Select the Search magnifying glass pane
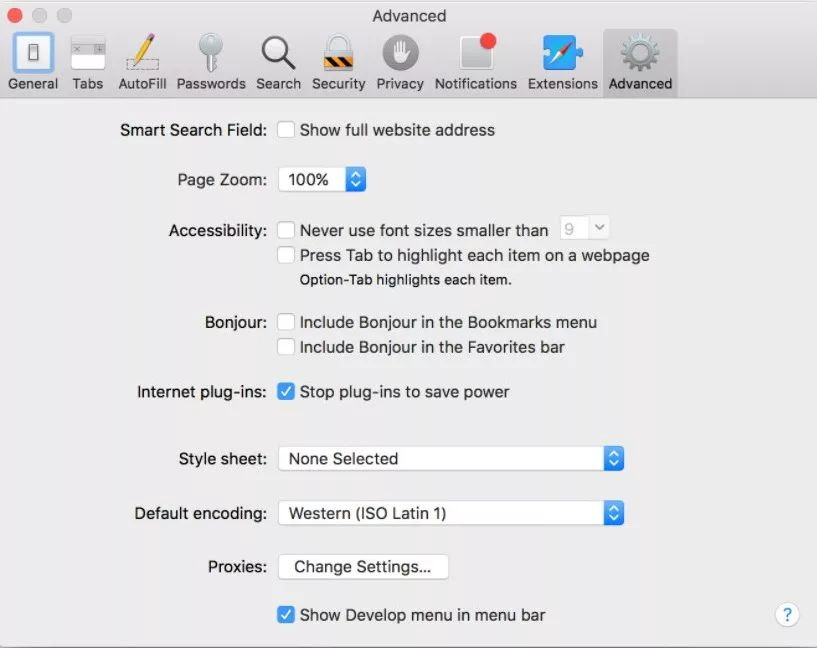Screen dimensions: 817x648 tap(278, 63)
